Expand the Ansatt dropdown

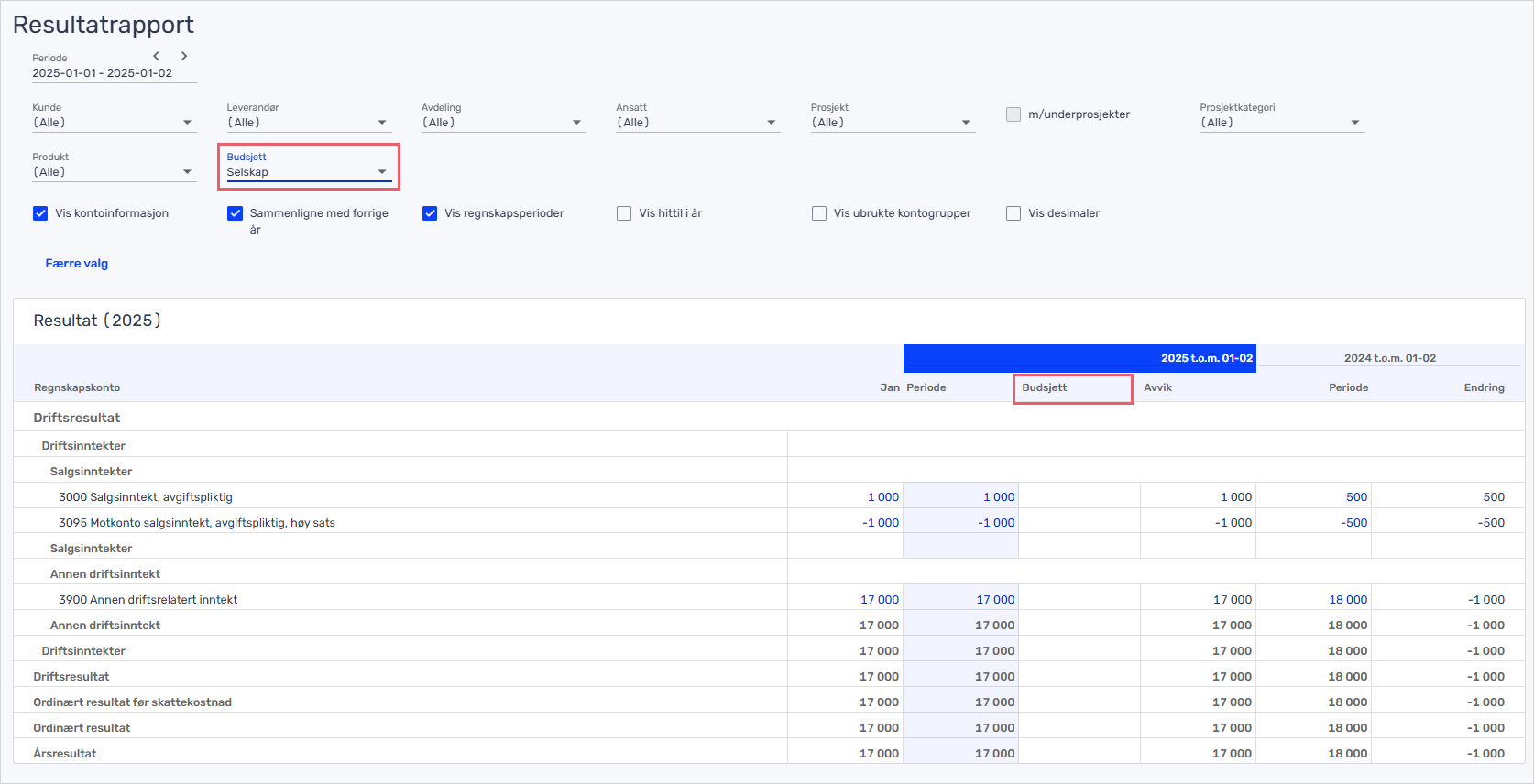pyautogui.click(x=697, y=123)
